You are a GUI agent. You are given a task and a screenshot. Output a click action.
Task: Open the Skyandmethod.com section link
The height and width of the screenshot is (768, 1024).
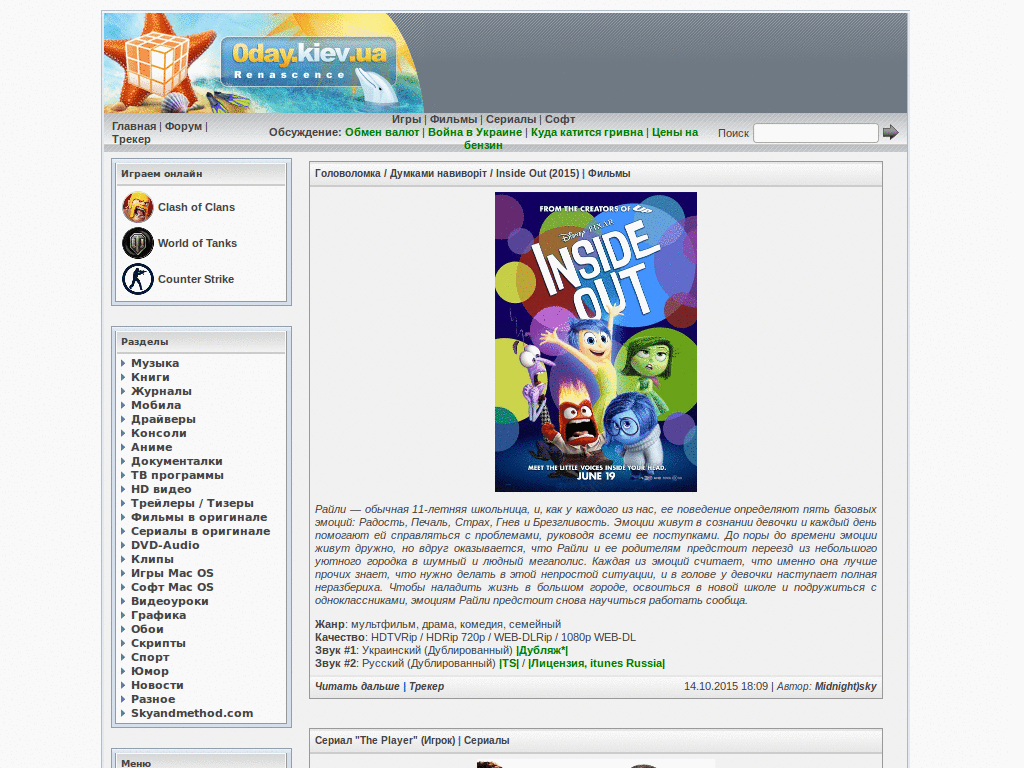pyautogui.click(x=192, y=714)
